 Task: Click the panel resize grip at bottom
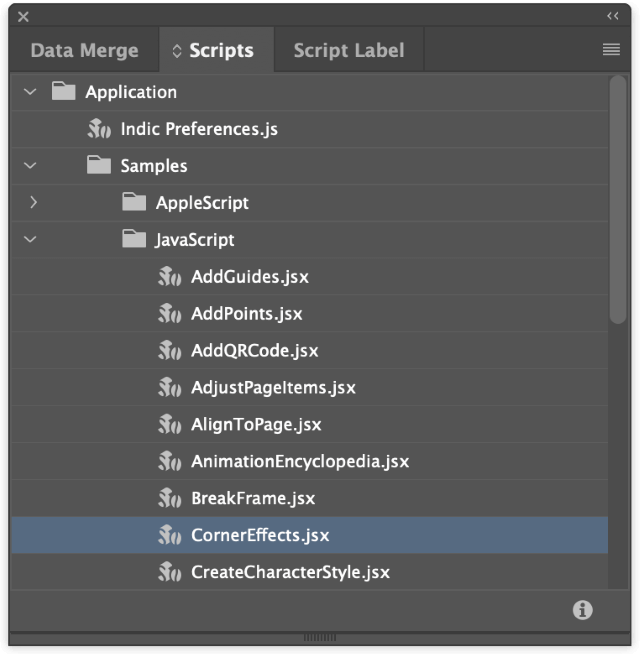click(320, 637)
